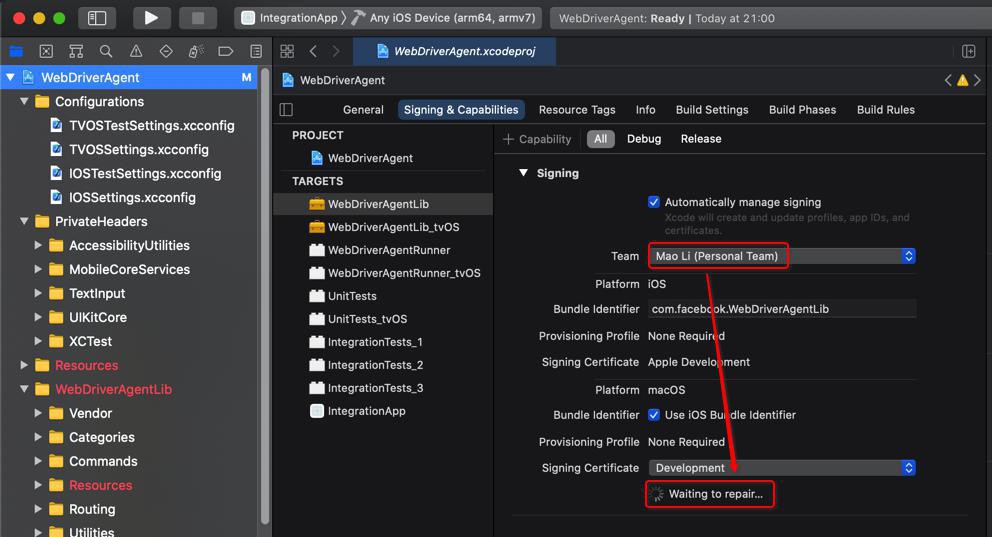Screen dimensions: 992x537
Task: Open the Breakpoint navigator
Action: click(x=226, y=51)
